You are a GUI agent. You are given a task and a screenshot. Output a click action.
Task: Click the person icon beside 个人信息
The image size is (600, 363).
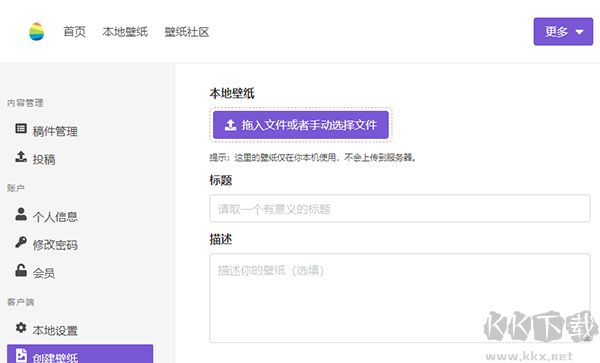click(x=21, y=214)
